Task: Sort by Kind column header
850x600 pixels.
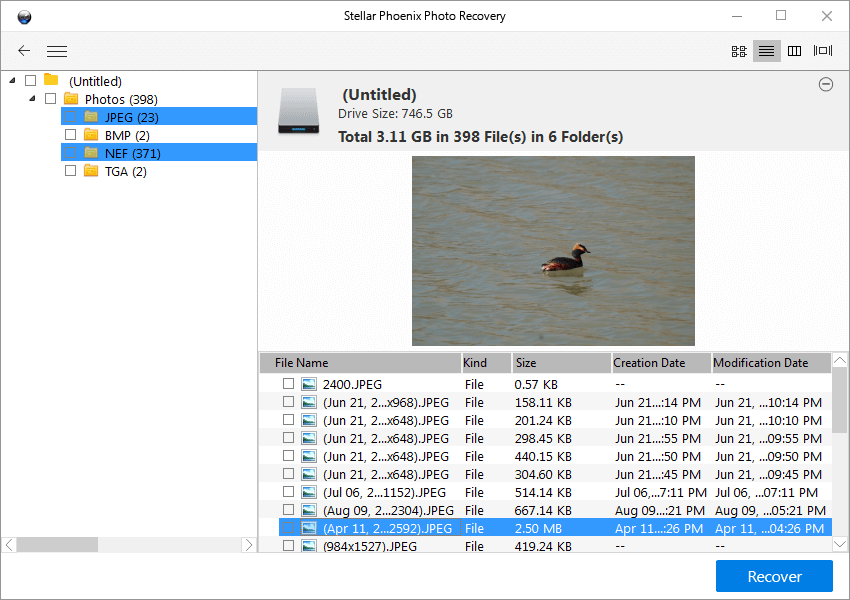Action: tap(486, 363)
